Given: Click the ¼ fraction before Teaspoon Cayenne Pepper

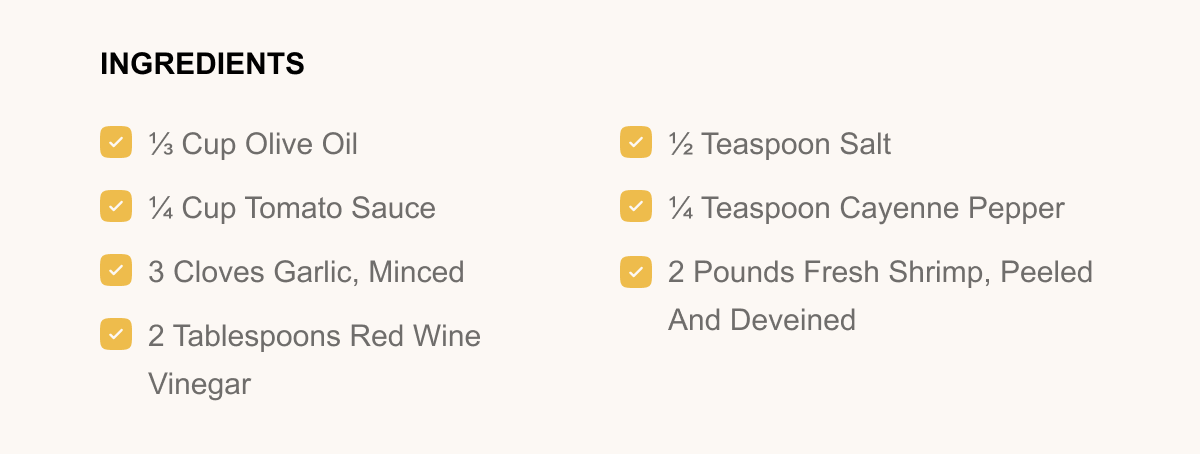Looking at the screenshot, I should point(680,208).
